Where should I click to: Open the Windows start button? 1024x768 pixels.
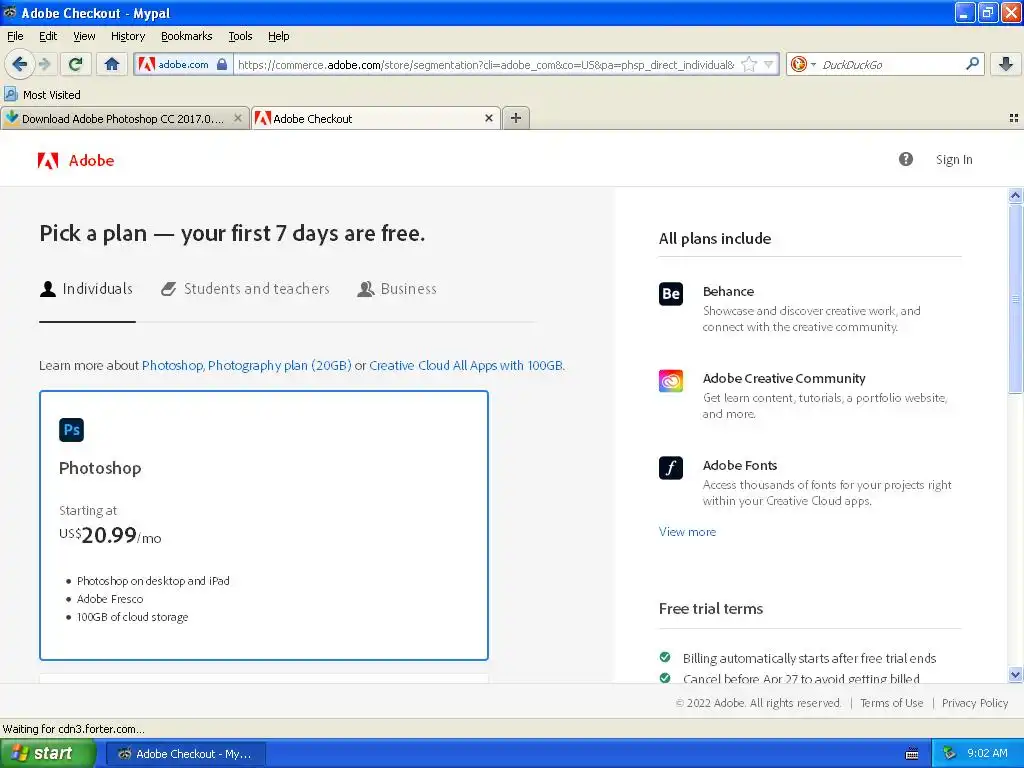coord(47,753)
